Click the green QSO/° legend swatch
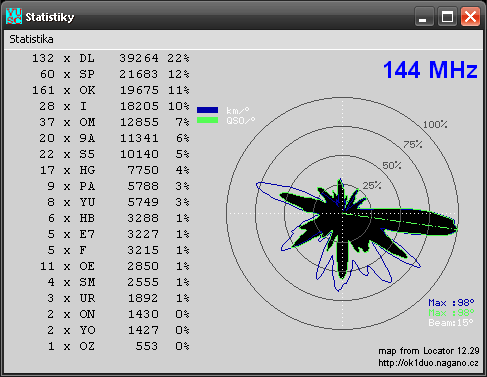Viewport: 487px width, 377px height. pos(207,120)
